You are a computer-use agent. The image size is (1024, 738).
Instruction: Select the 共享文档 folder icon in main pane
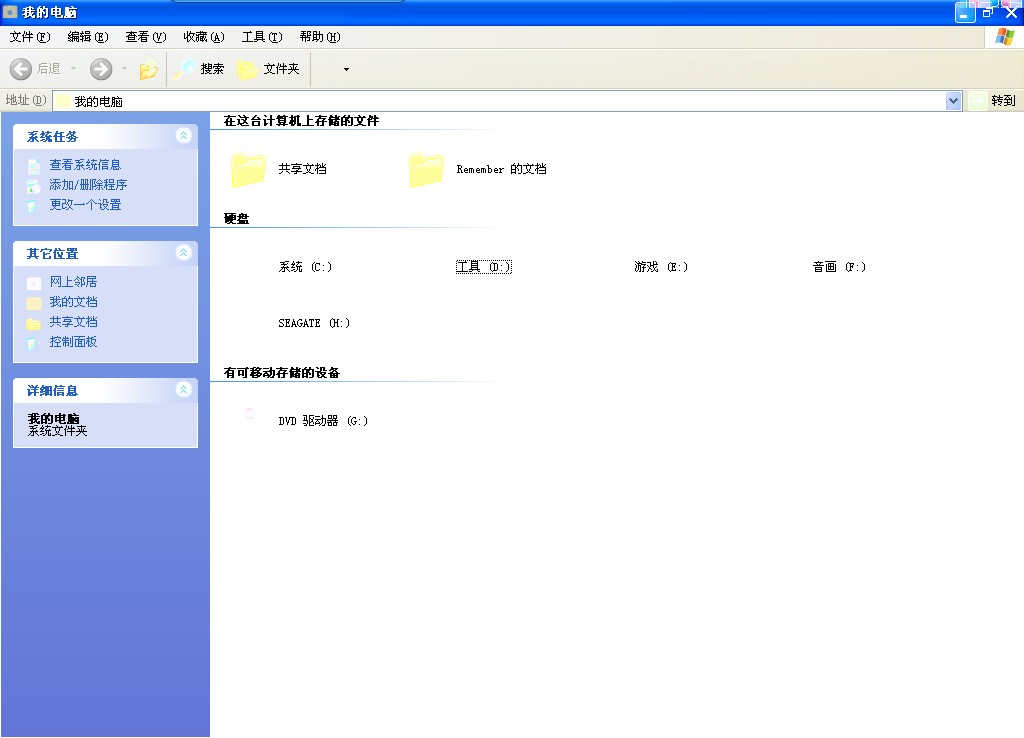pyautogui.click(x=248, y=169)
